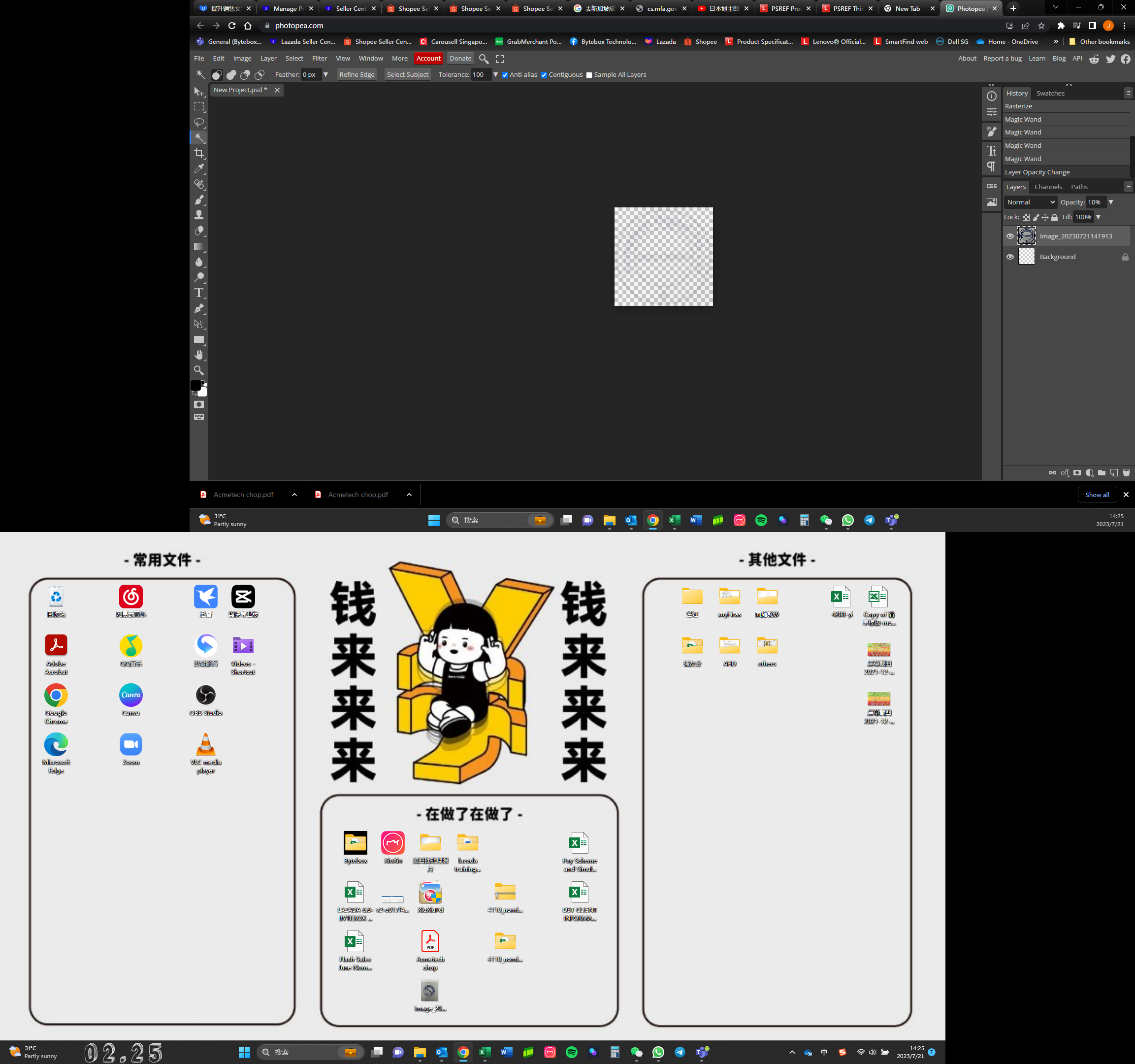Select the Brush tool
1135x1064 pixels.
pyautogui.click(x=198, y=200)
